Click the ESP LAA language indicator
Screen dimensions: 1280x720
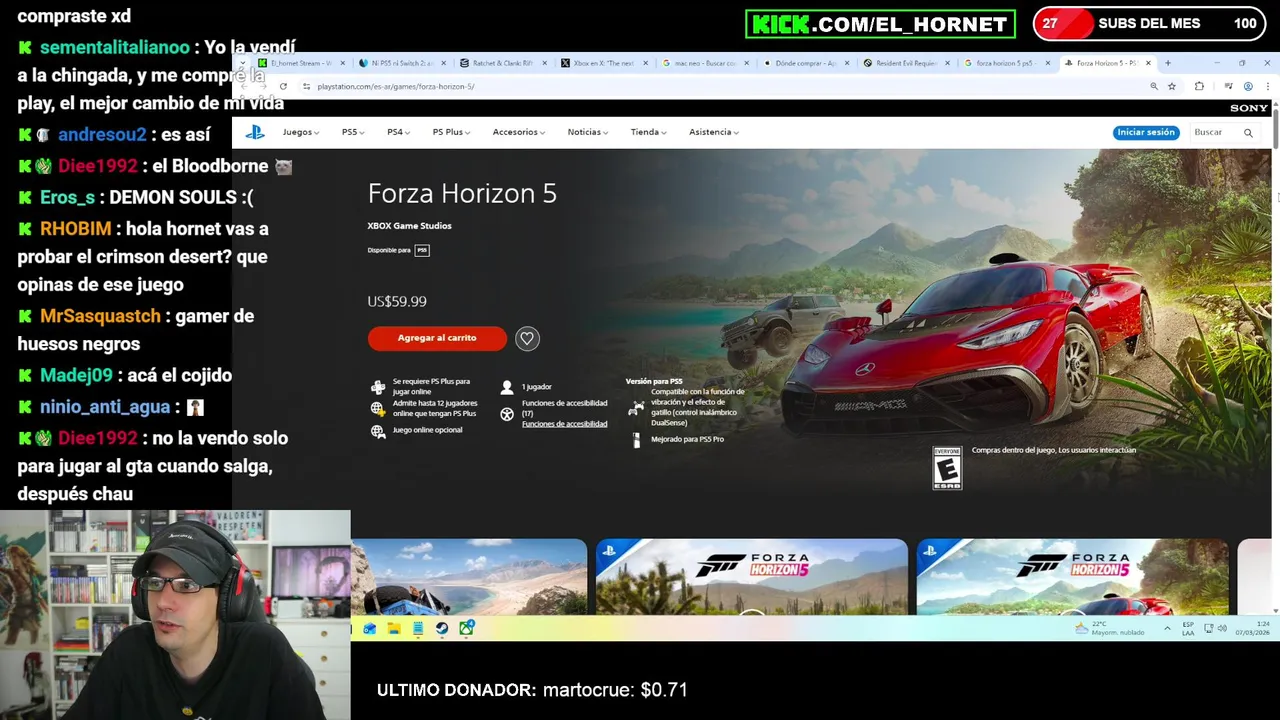(x=1188, y=628)
